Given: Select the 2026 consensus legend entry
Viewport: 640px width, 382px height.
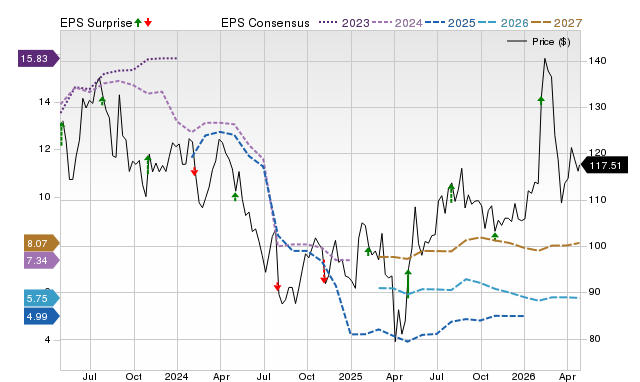Looking at the screenshot, I should (503, 23).
